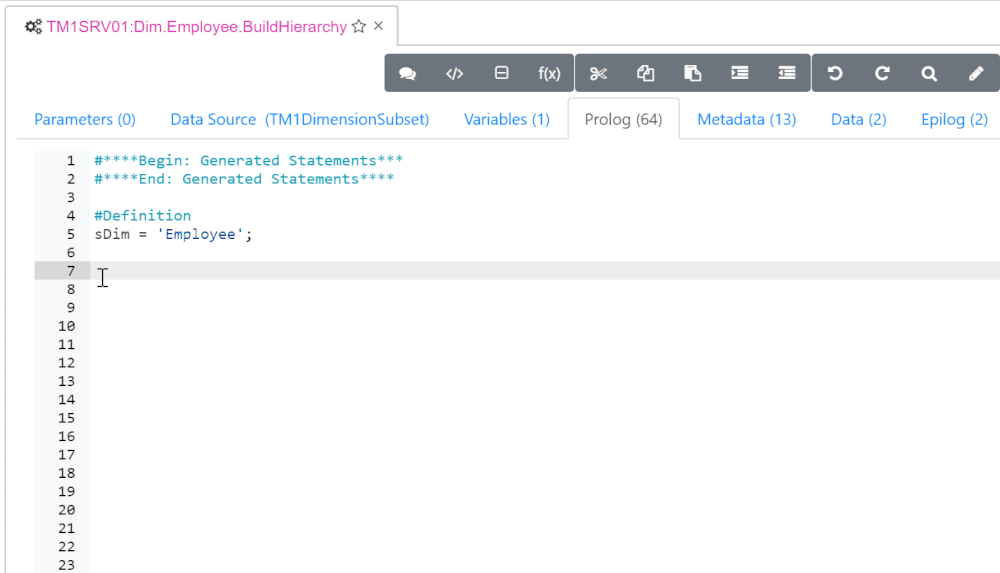This screenshot has height=573, width=1000.
Task: Click the collapse block minus-square icon
Action: [x=501, y=73]
